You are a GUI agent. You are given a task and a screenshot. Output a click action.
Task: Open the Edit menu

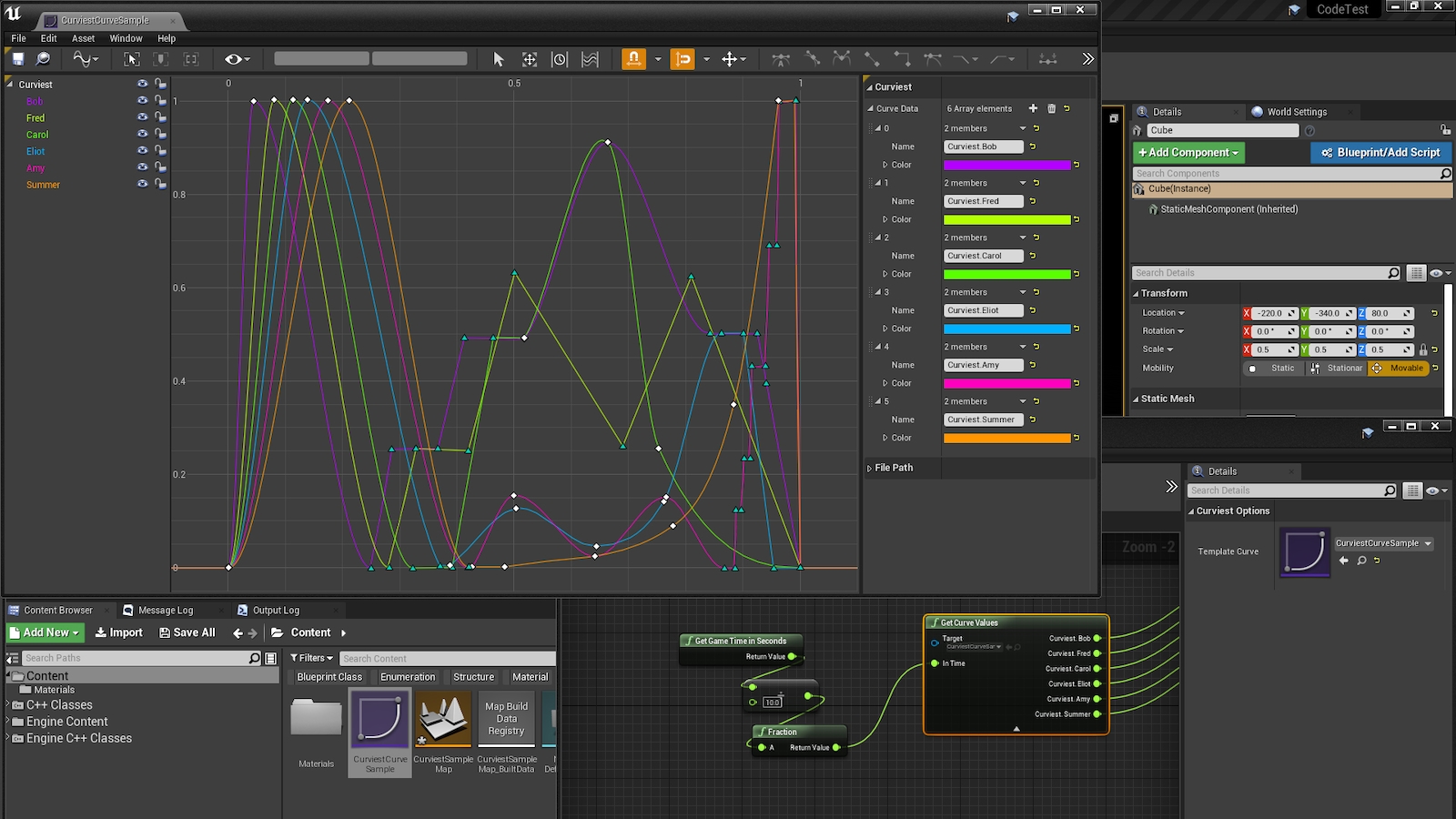click(x=49, y=38)
